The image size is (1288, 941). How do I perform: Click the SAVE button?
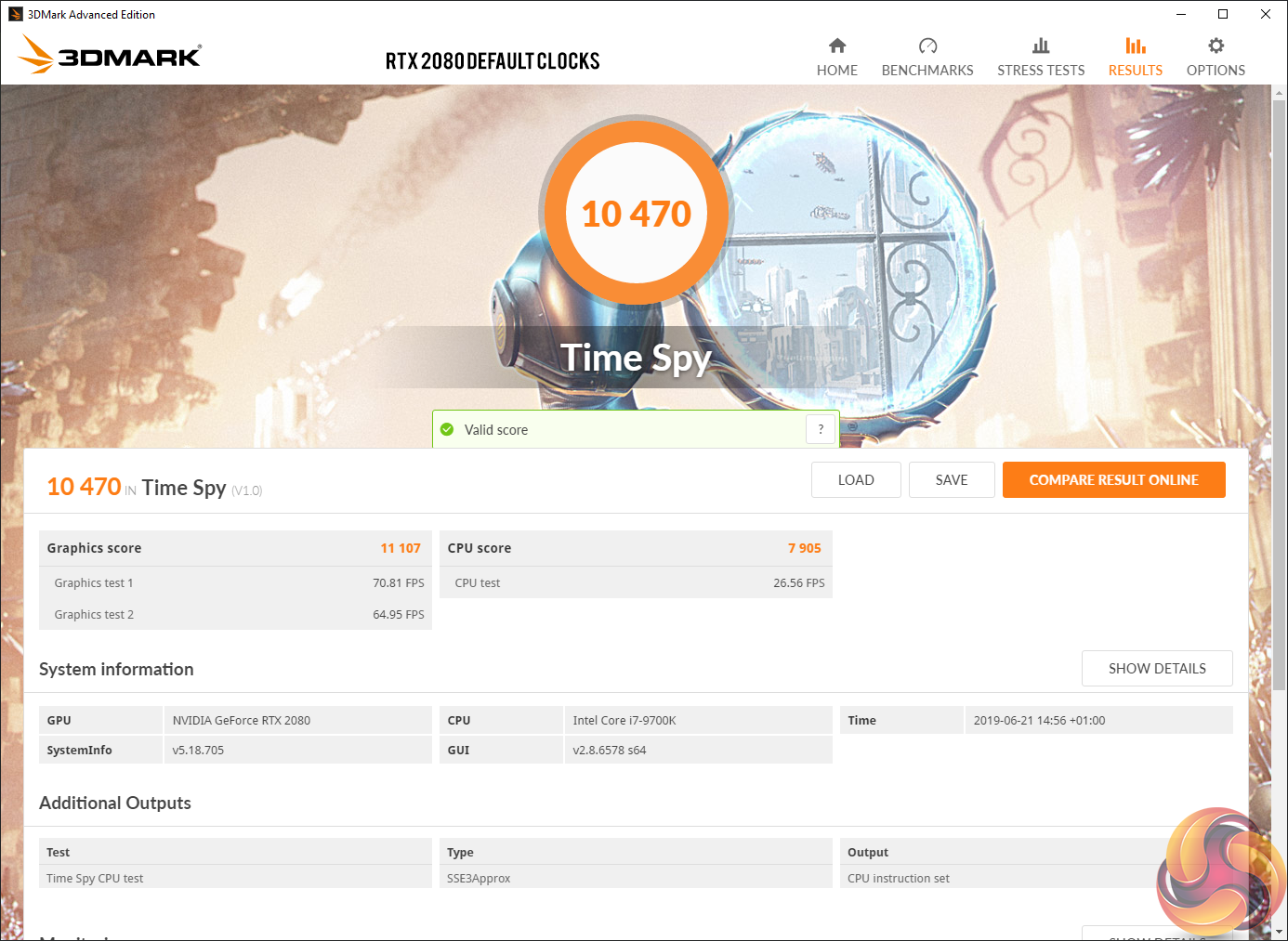[952, 479]
